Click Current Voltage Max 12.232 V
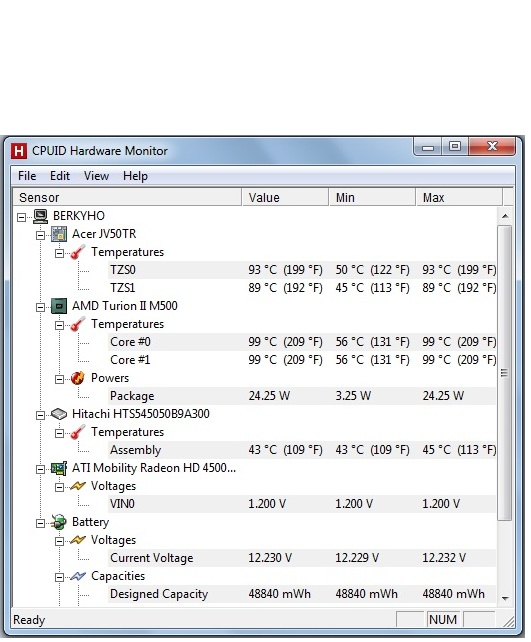Screen dimensions: 531x642 (444, 558)
